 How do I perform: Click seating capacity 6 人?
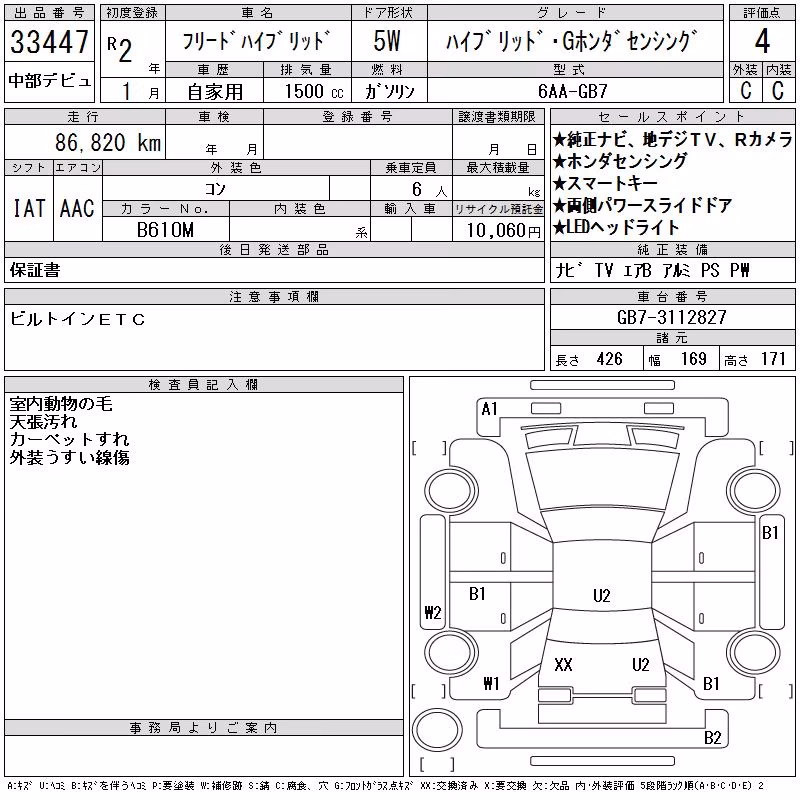(430, 190)
